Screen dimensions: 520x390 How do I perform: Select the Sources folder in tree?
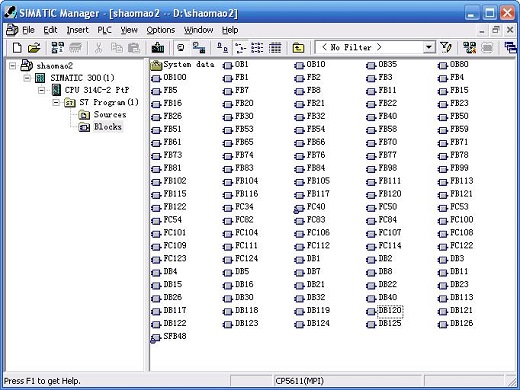pos(110,115)
